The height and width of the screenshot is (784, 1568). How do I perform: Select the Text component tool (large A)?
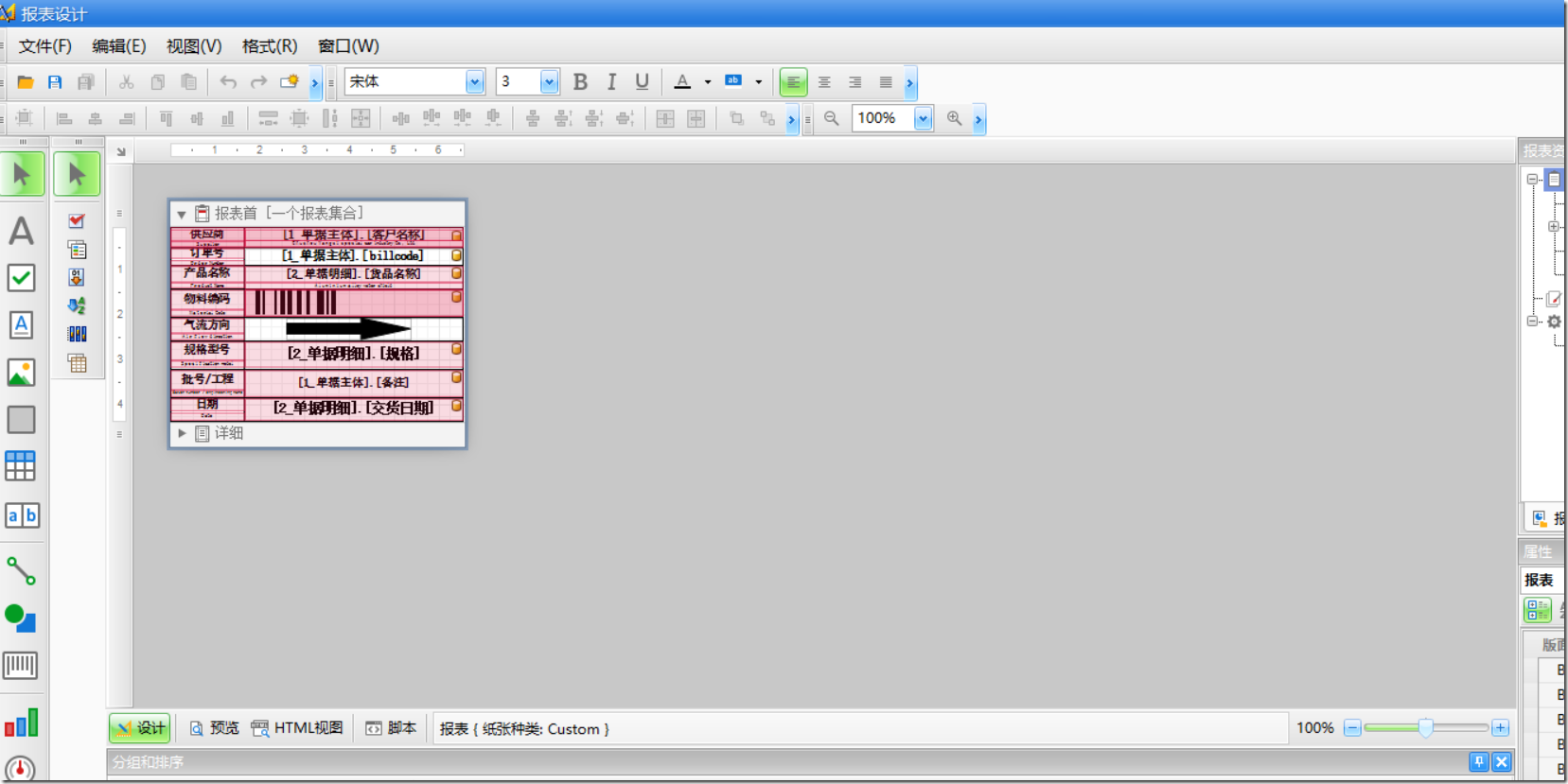tap(21, 231)
